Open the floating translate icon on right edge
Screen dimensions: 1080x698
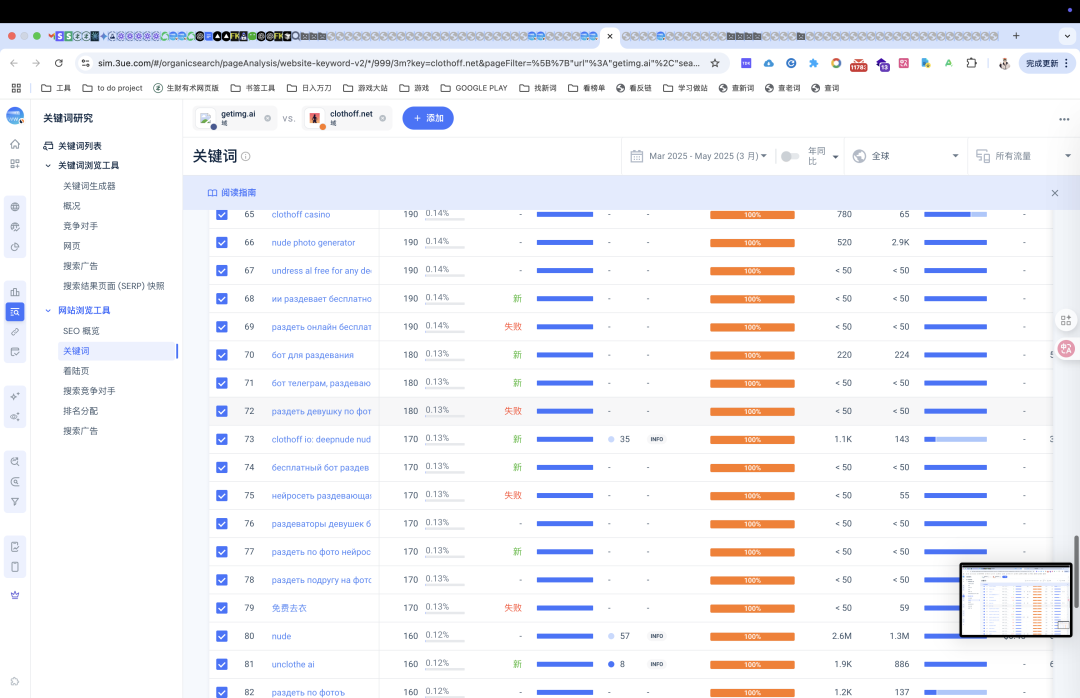pyautogui.click(x=1066, y=349)
